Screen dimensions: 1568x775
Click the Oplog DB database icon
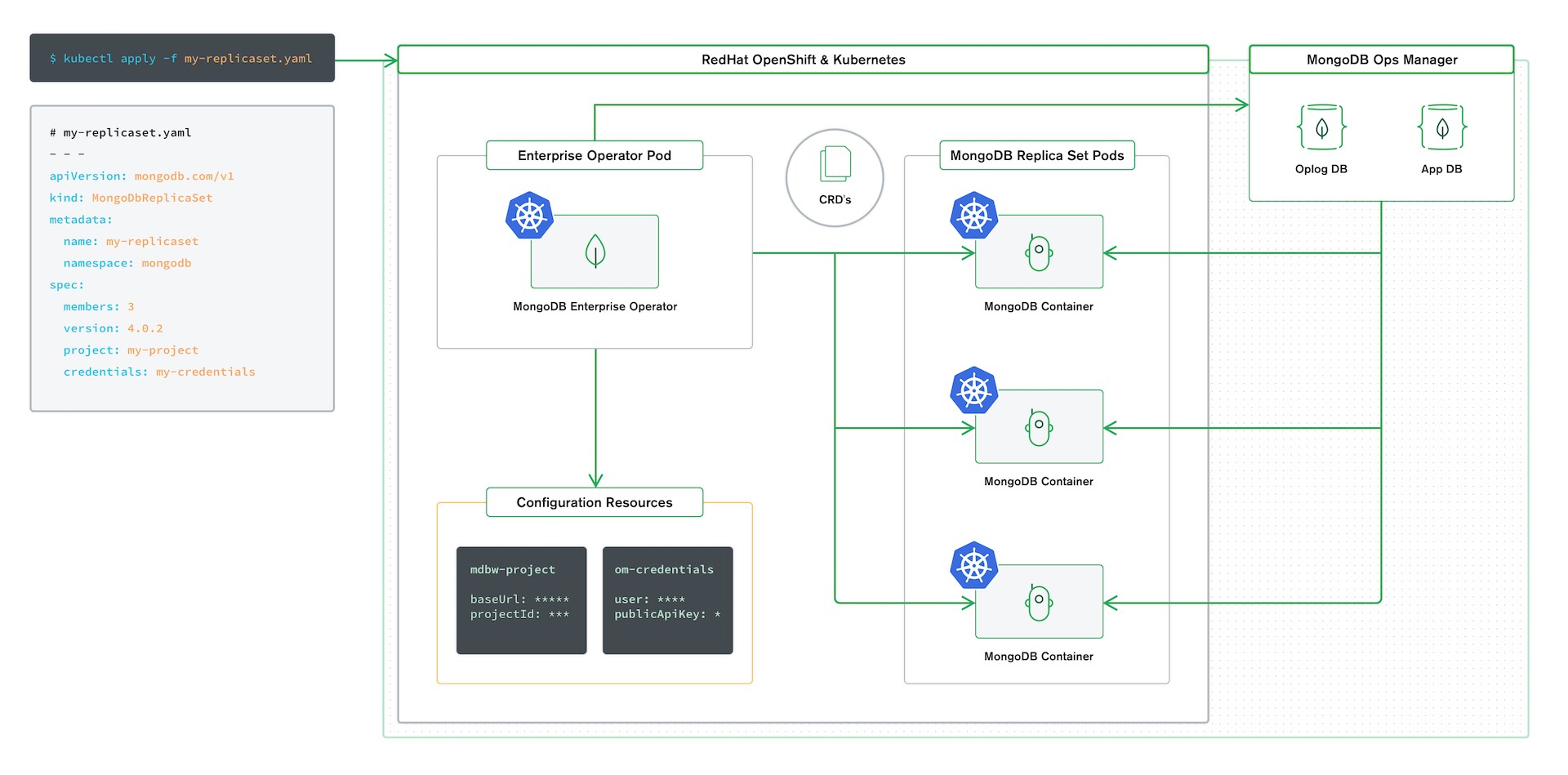pos(1321,127)
